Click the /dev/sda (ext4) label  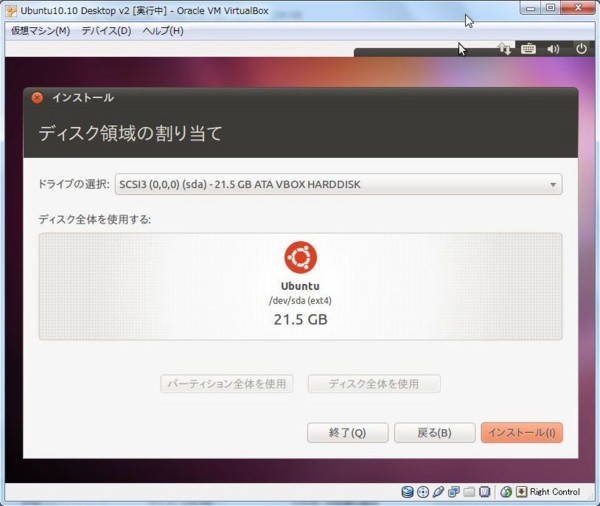point(300,301)
